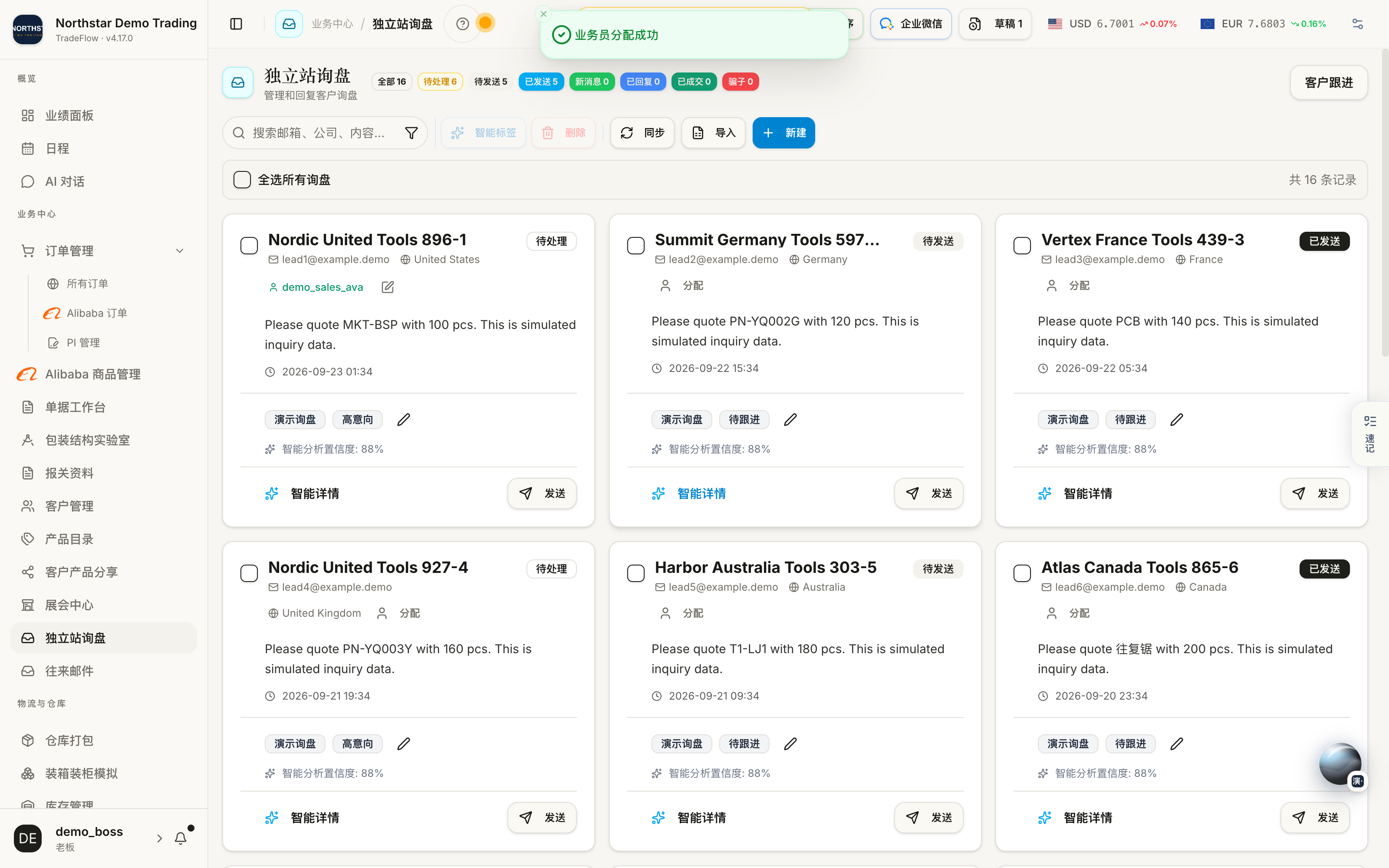The width and height of the screenshot is (1389, 868).
Task: Filter by 已发送 5 status tab
Action: [541, 82]
